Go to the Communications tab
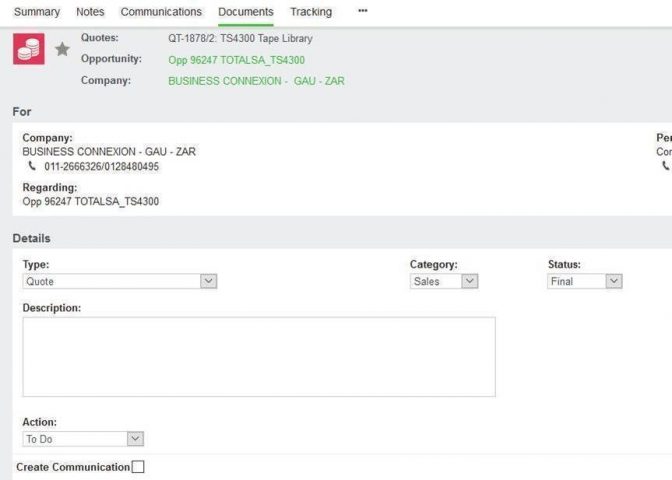The width and height of the screenshot is (672, 480). pyautogui.click(x=161, y=12)
